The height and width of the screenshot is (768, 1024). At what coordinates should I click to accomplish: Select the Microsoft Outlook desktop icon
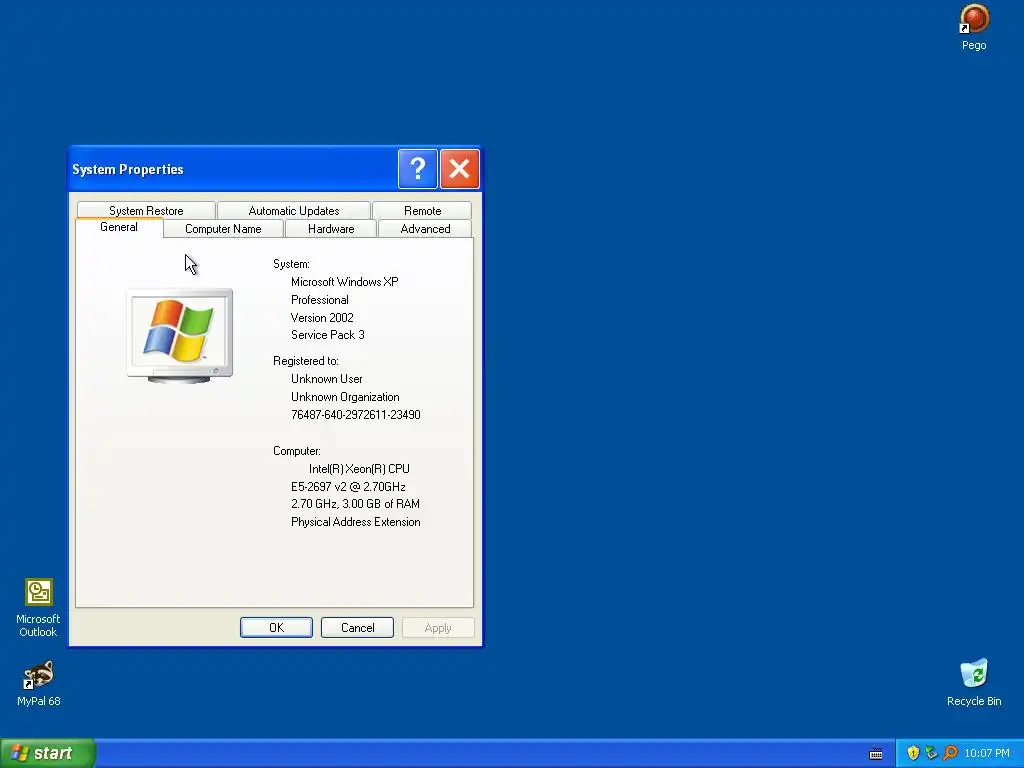pos(39,607)
